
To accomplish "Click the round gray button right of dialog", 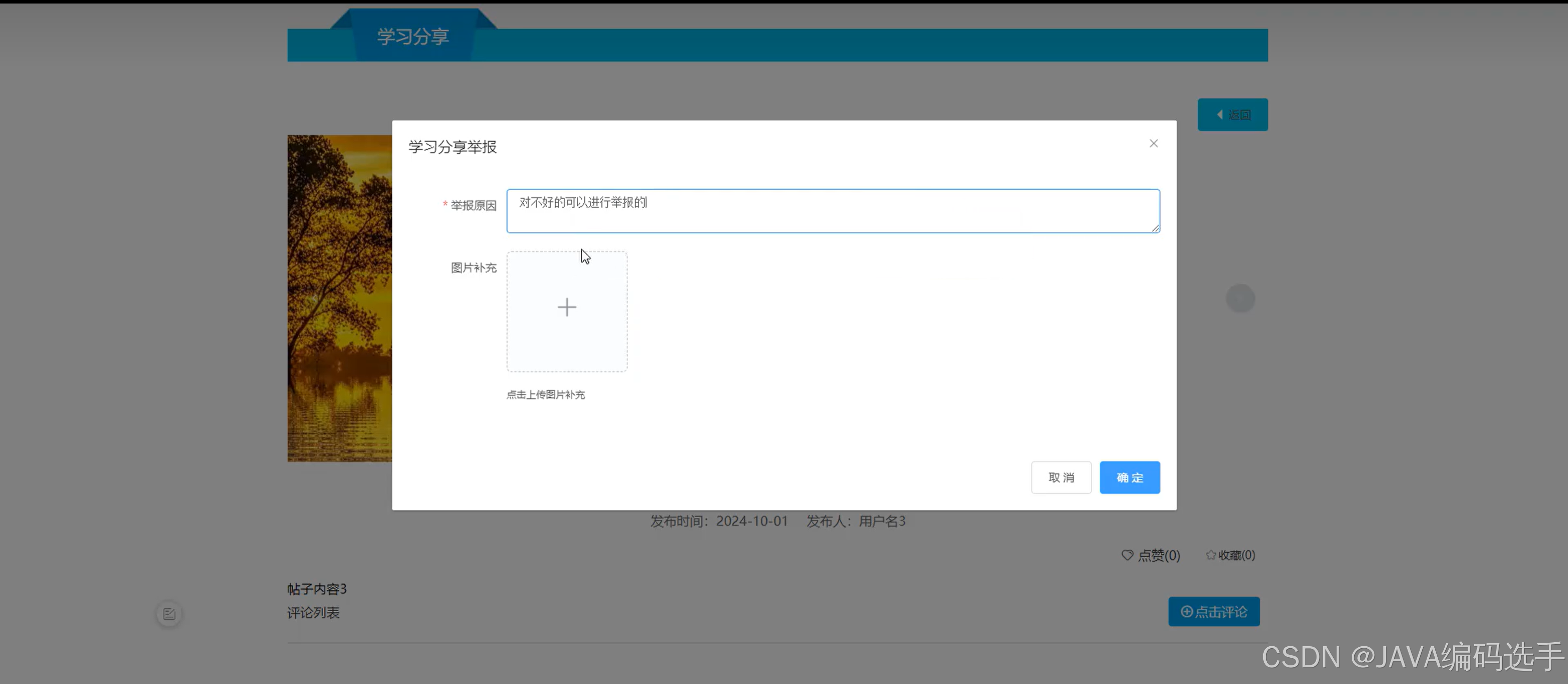I will 1240,298.
